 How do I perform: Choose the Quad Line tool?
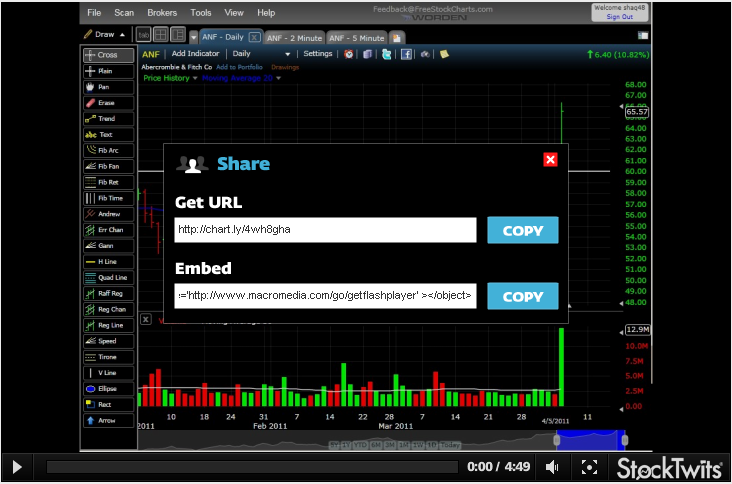tap(109, 277)
